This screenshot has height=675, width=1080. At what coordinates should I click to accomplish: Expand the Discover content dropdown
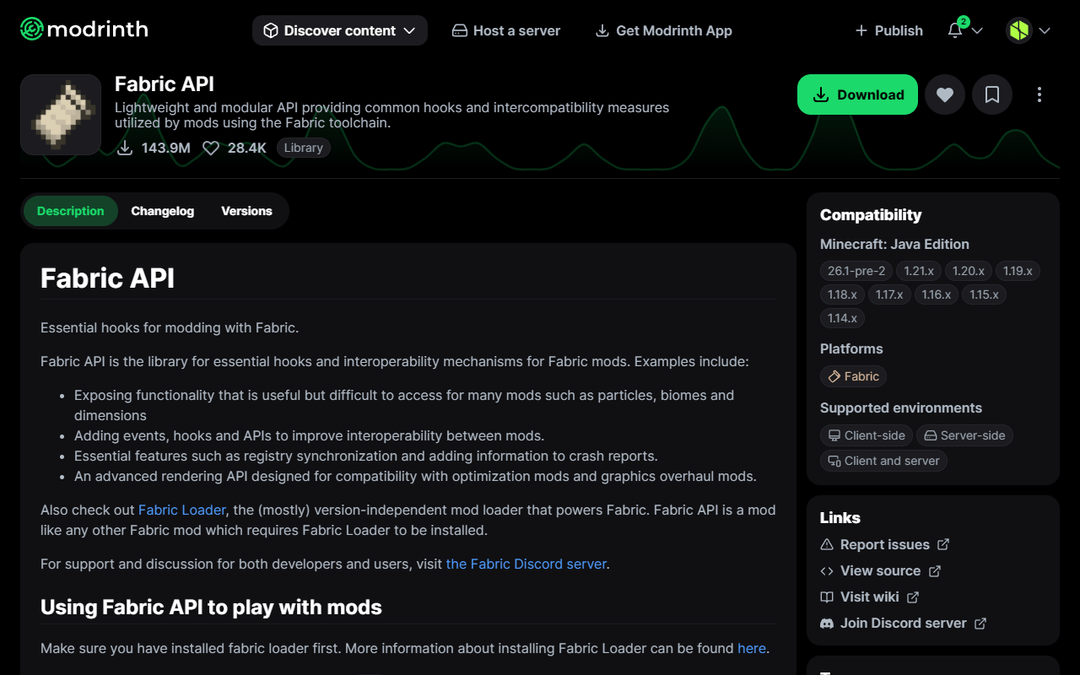[x=339, y=31]
